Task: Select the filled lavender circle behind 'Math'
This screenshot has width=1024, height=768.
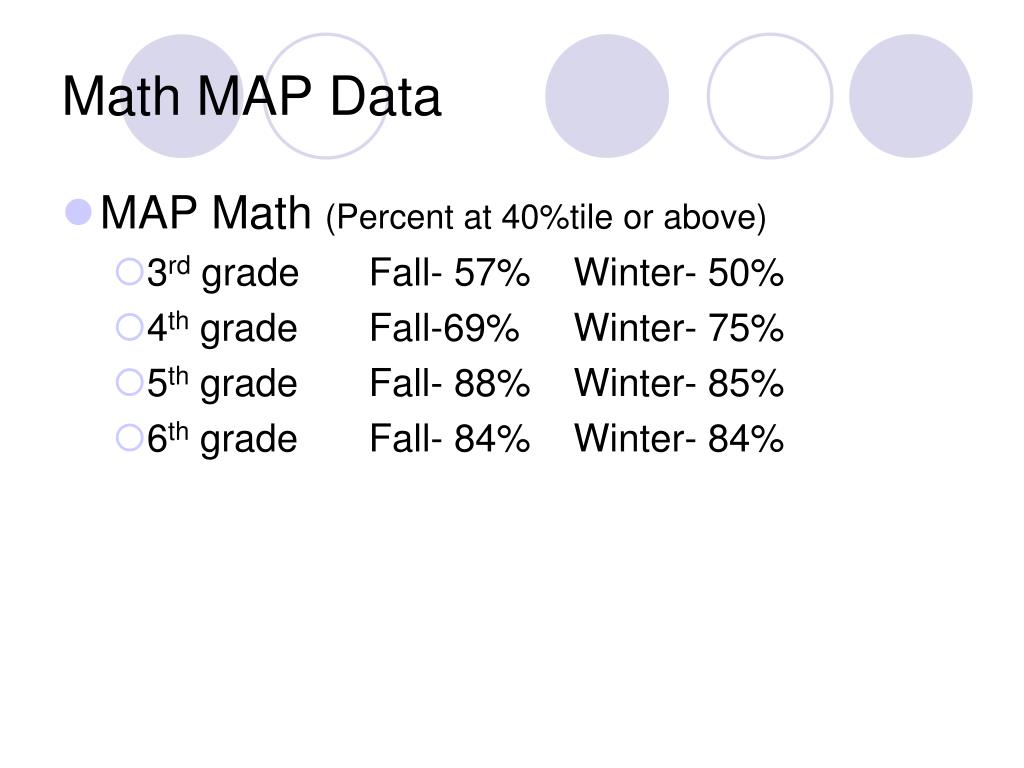Action: point(182,96)
